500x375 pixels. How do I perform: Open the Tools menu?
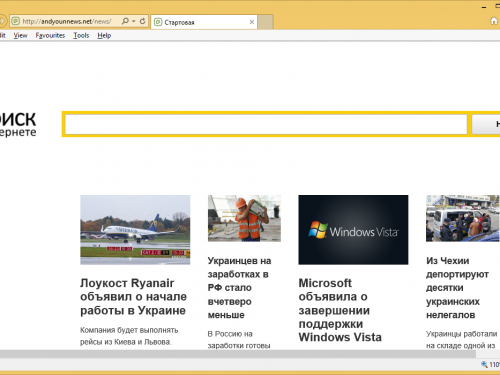(x=81, y=35)
